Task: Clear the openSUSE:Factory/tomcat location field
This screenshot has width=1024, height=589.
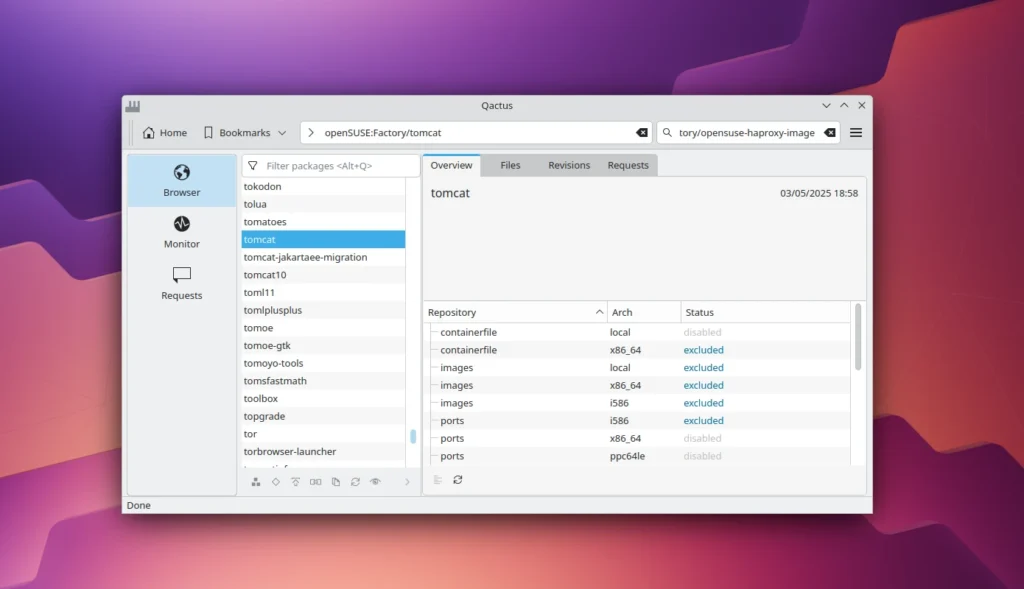Action: 642,133
